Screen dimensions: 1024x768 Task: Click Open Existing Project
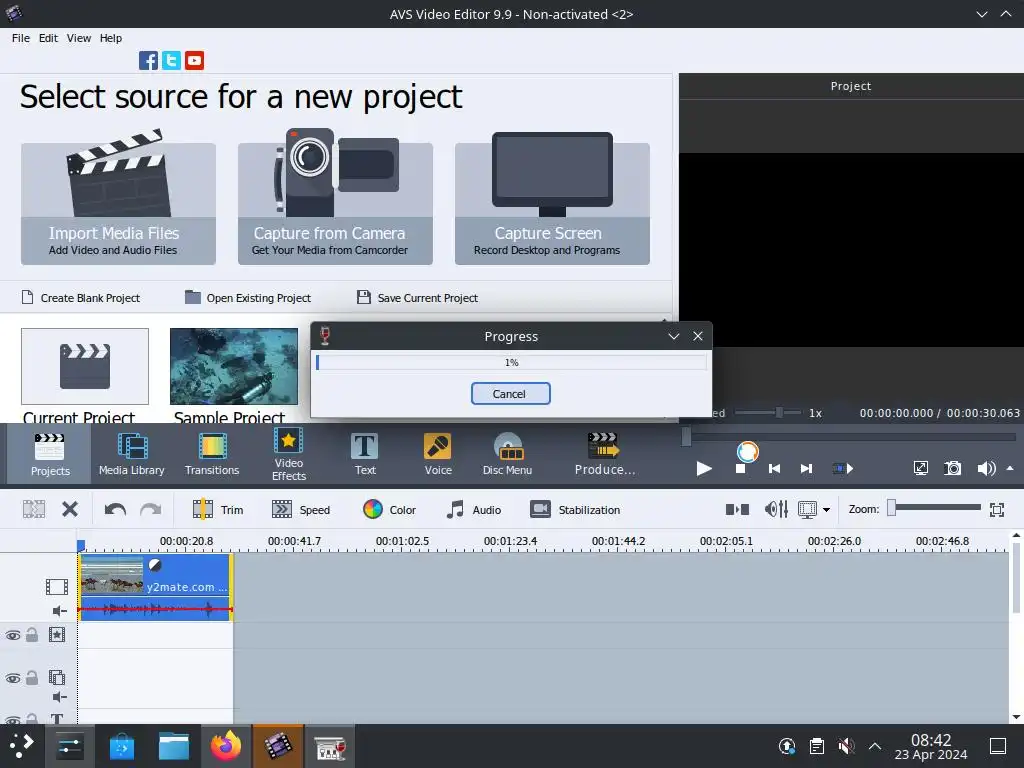point(248,298)
